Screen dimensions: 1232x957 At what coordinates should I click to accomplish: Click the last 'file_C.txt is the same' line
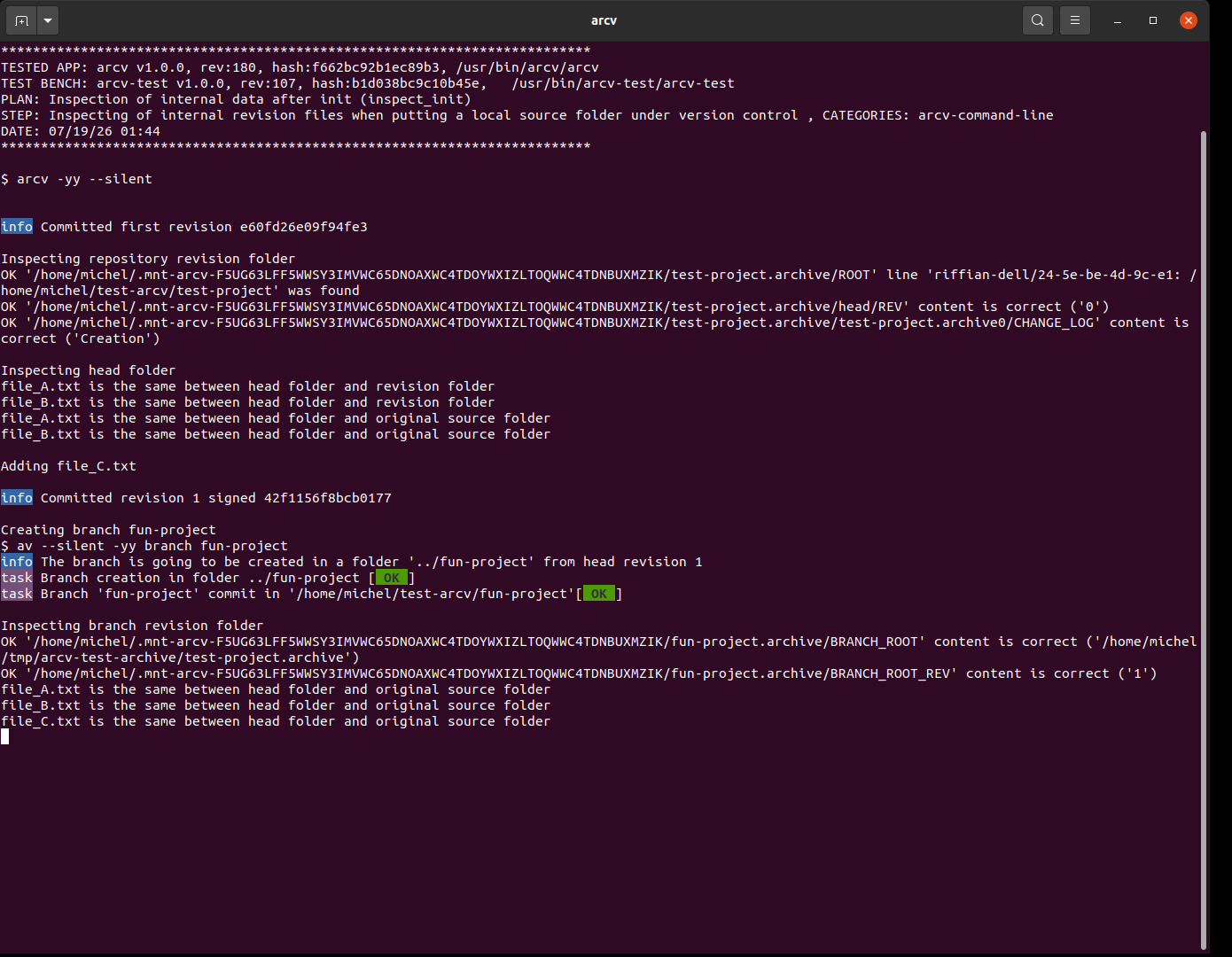pyautogui.click(x=276, y=721)
